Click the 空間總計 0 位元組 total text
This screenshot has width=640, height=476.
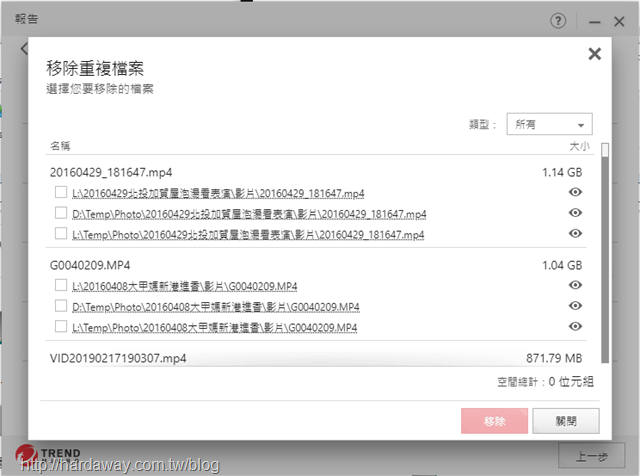(545, 382)
